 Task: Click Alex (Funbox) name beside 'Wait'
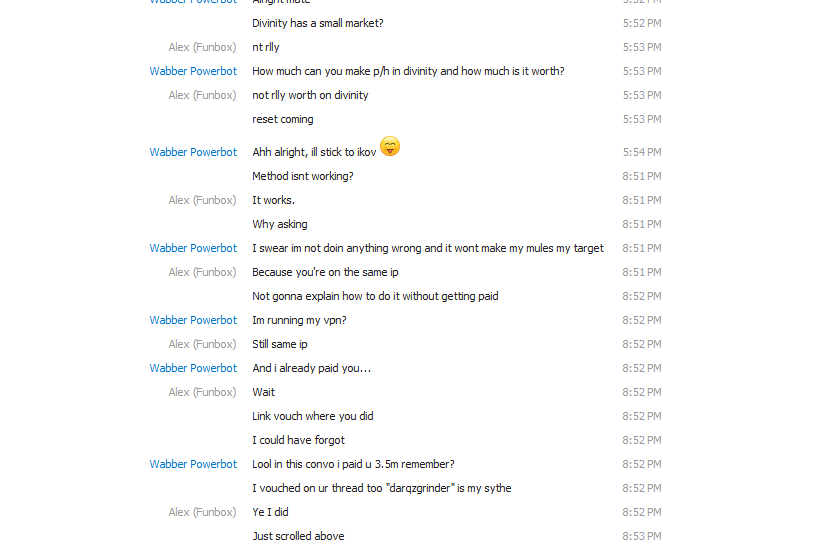pos(202,392)
